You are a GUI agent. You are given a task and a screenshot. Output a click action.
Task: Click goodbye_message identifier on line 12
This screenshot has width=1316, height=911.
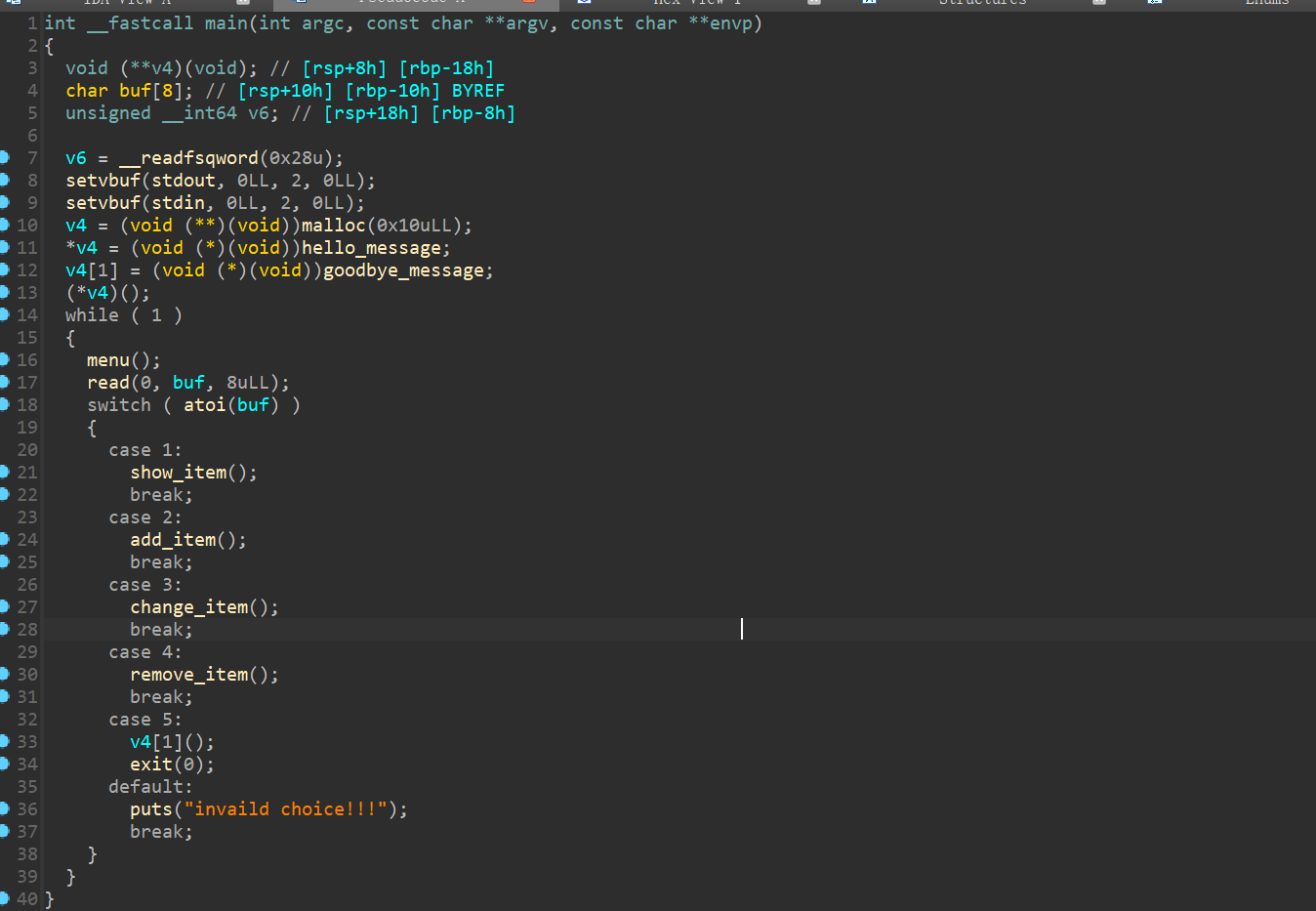click(x=403, y=270)
